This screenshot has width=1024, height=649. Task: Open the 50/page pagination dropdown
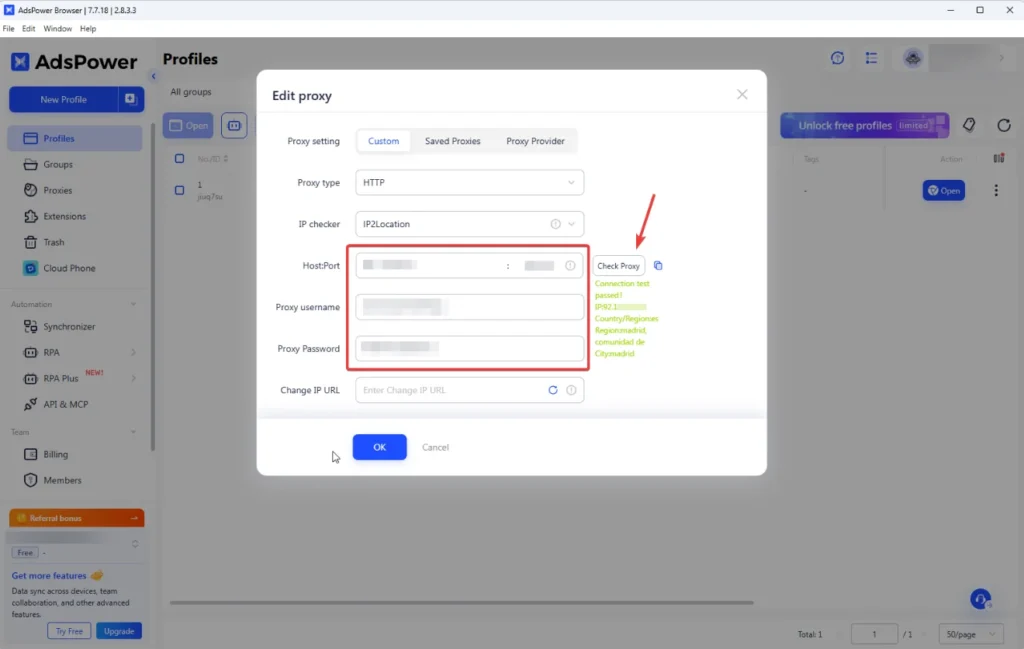pyautogui.click(x=969, y=633)
